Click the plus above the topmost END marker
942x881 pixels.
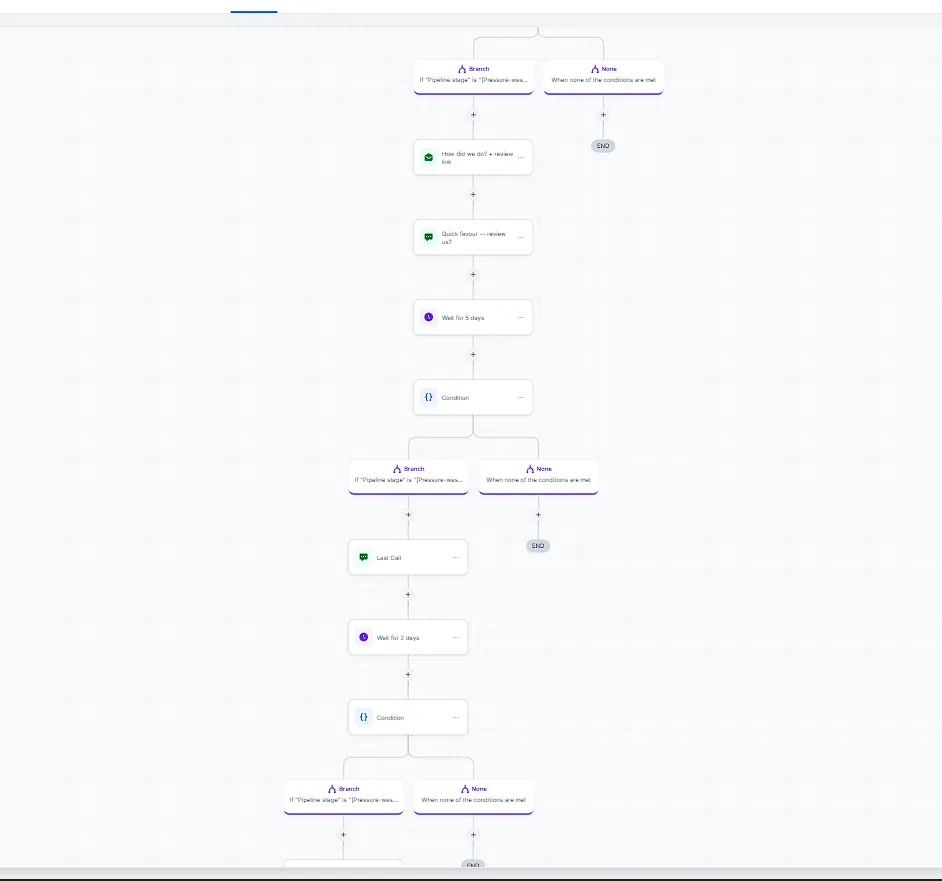603,115
